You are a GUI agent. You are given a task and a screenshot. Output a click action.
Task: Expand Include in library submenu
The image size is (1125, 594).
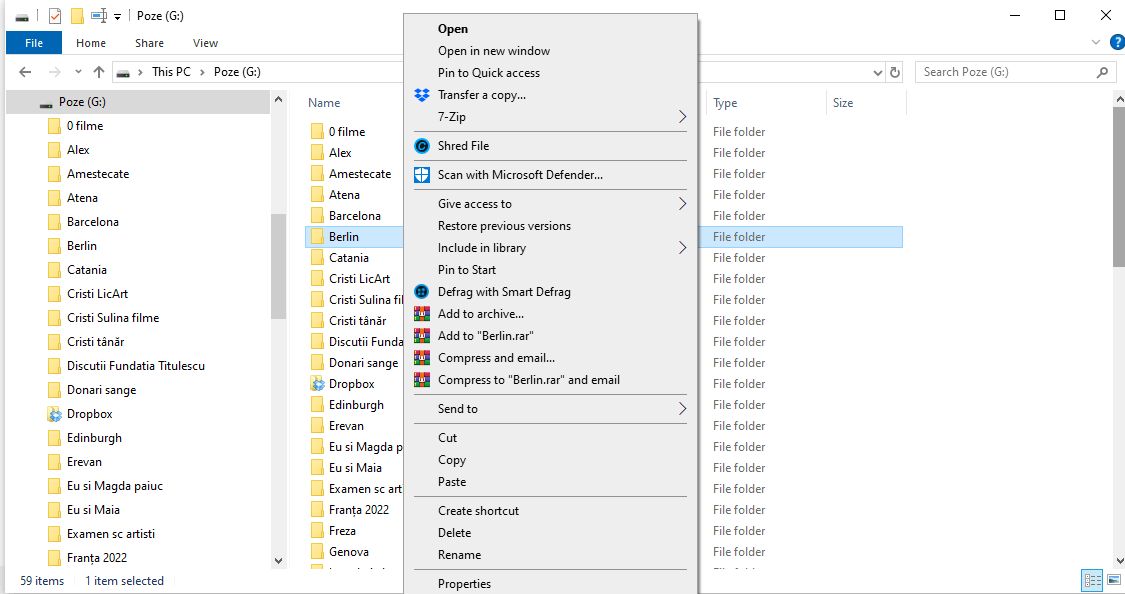[682, 248]
